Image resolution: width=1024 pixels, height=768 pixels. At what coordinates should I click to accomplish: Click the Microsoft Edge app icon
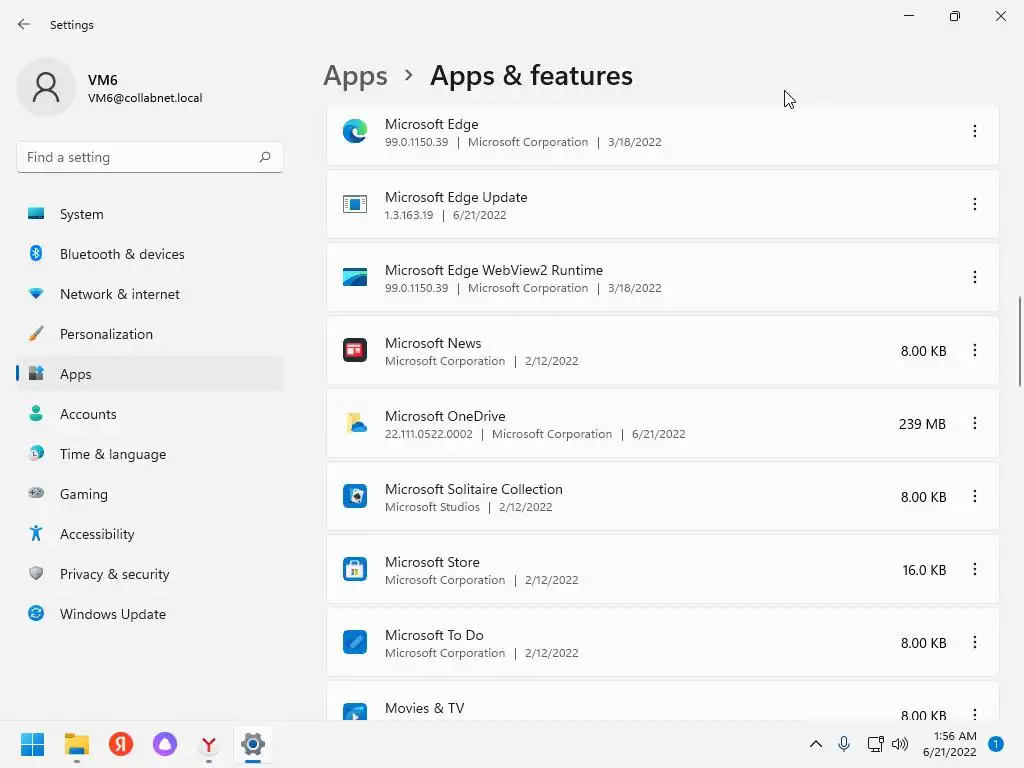click(x=355, y=131)
